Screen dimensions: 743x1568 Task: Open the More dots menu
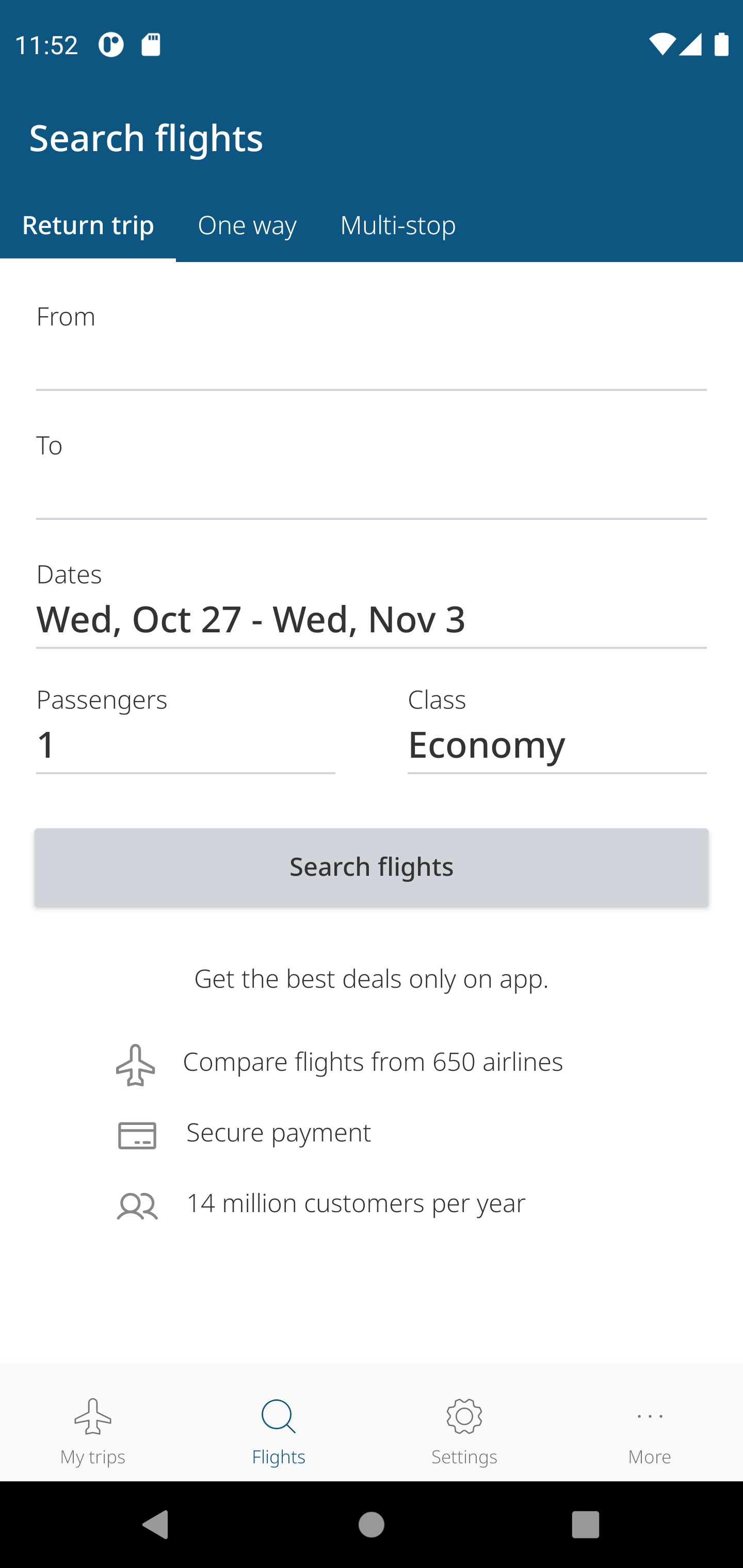click(649, 1416)
